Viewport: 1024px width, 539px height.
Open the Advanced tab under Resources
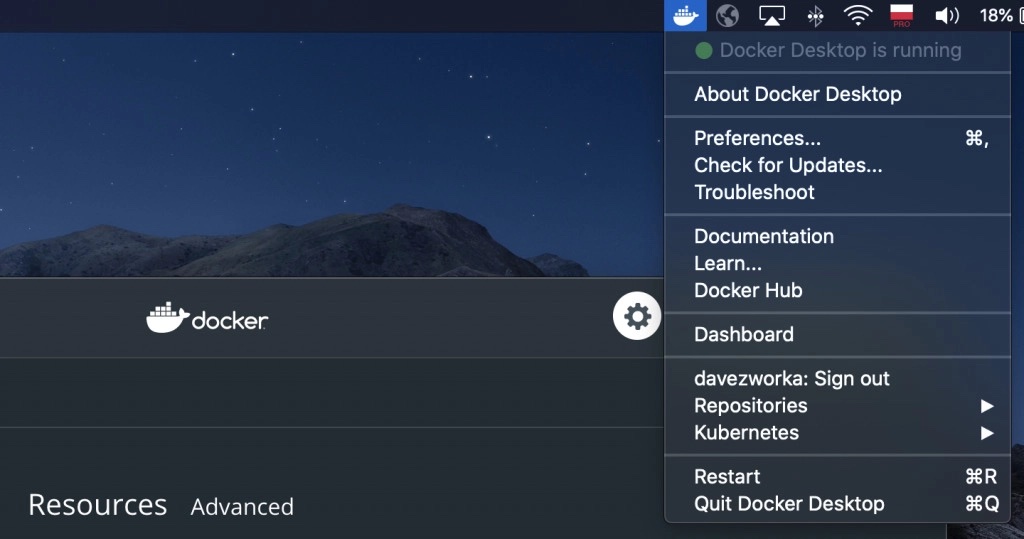(242, 507)
